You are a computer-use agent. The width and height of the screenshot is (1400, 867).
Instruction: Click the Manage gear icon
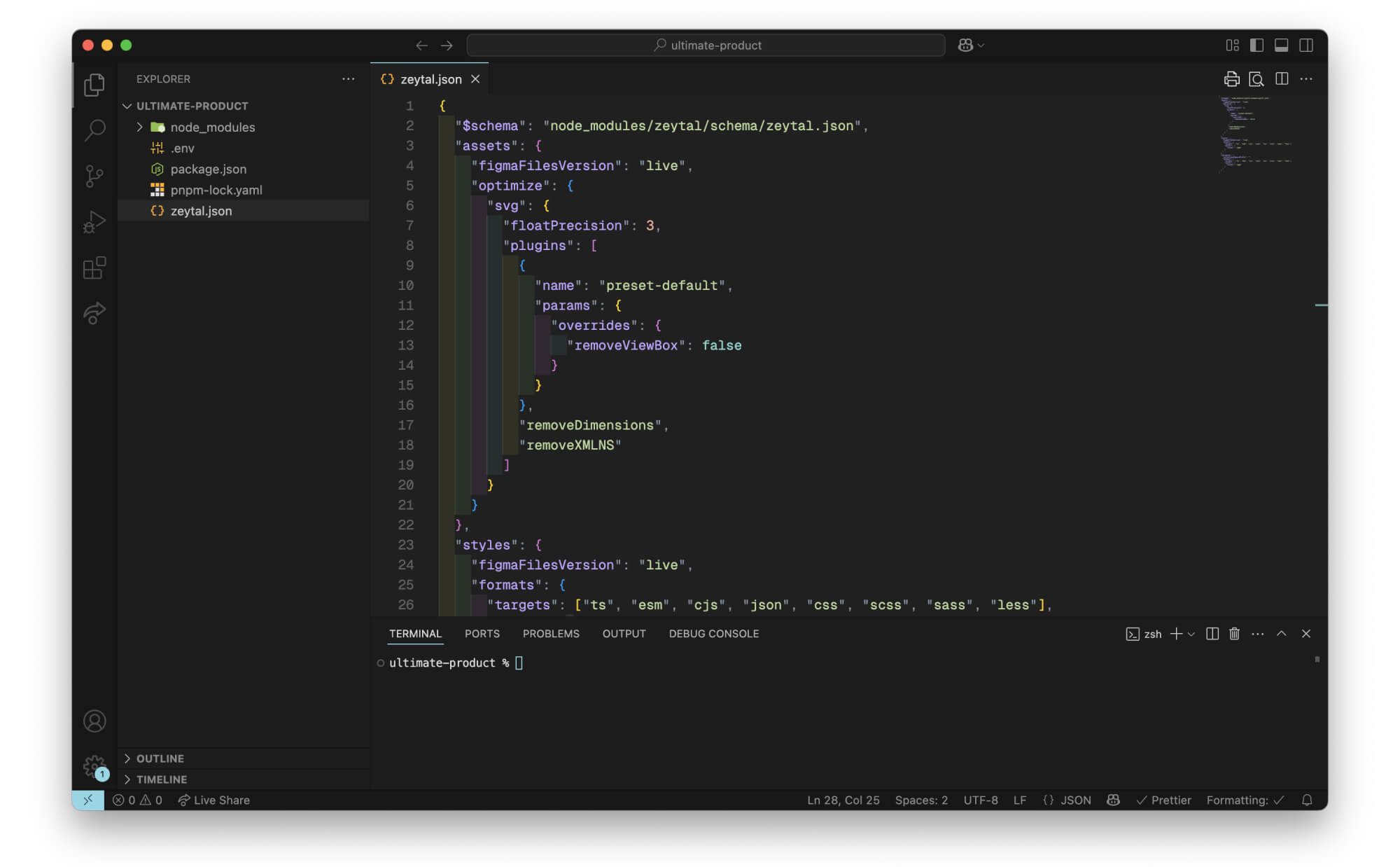click(x=94, y=766)
